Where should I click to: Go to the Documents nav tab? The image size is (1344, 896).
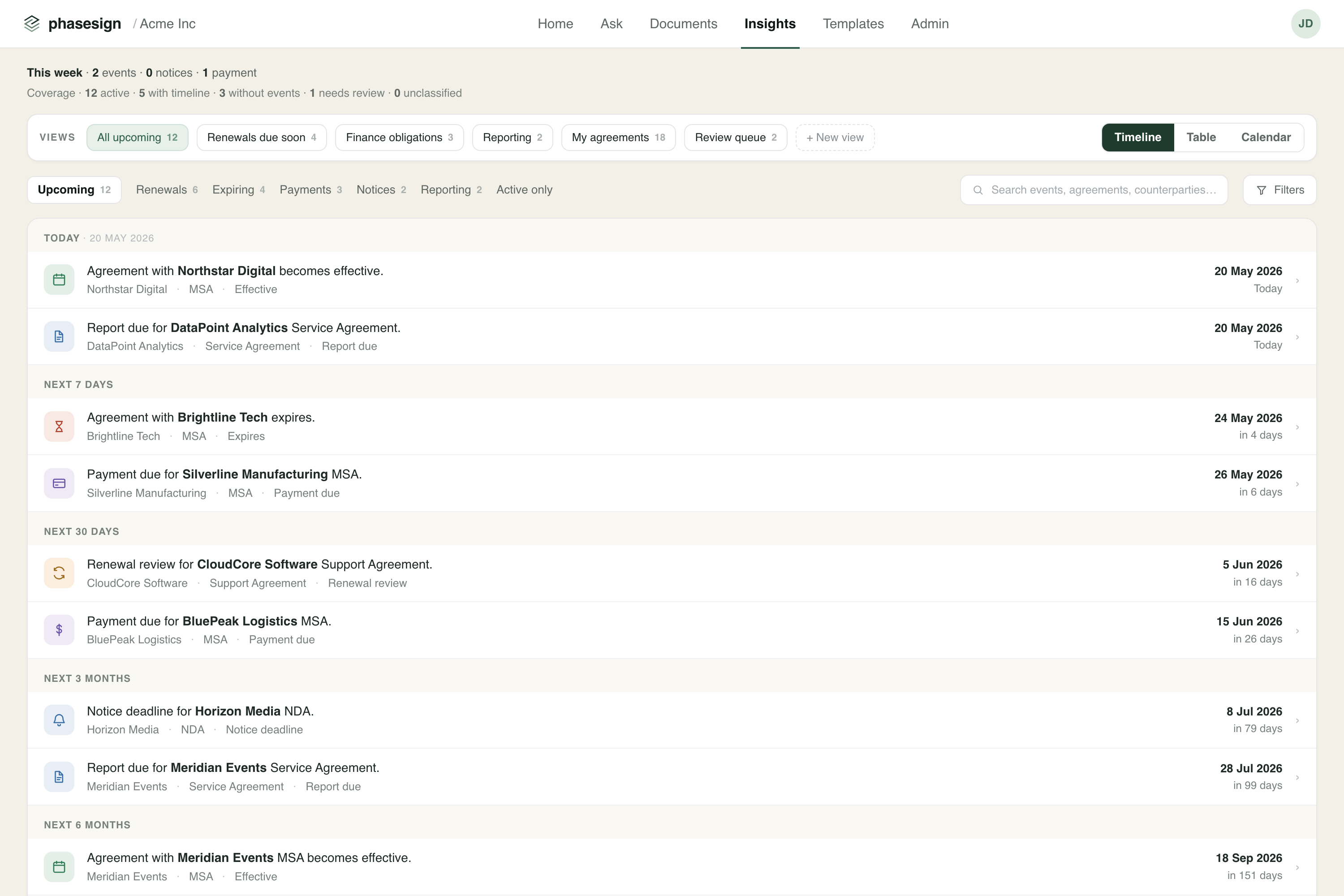point(683,23)
